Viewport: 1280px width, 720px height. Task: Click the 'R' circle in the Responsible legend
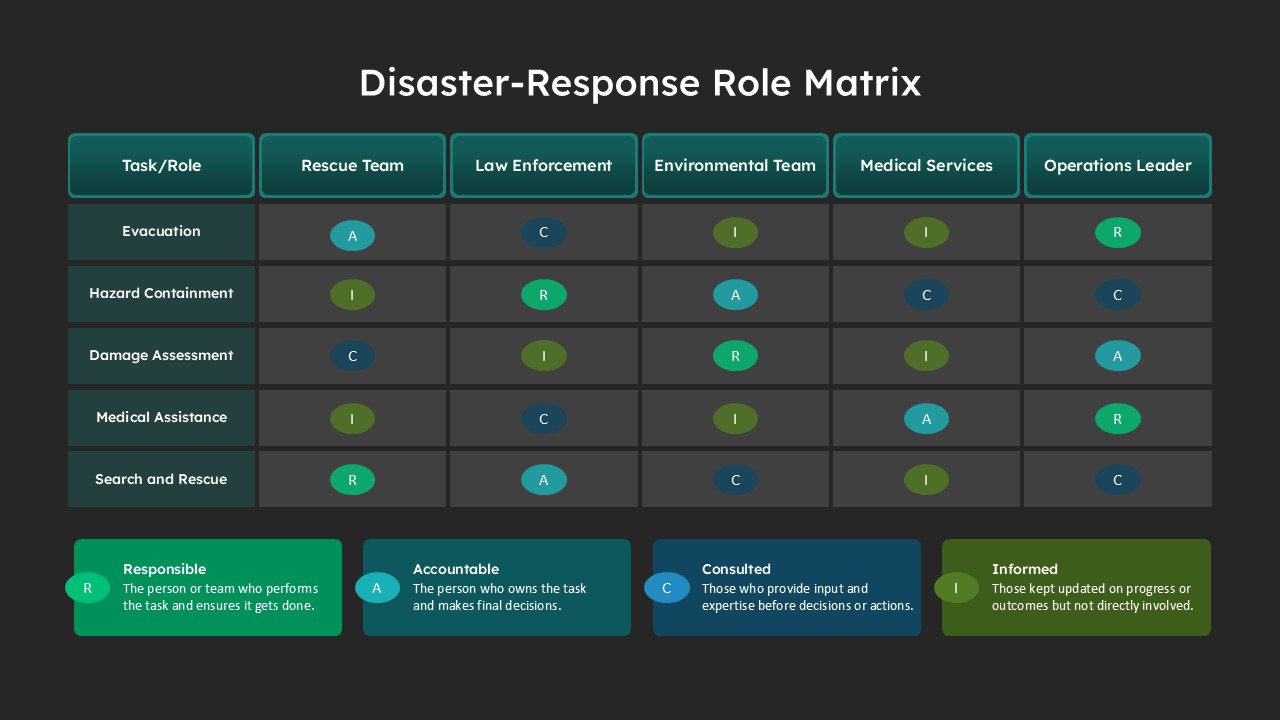coord(87,588)
